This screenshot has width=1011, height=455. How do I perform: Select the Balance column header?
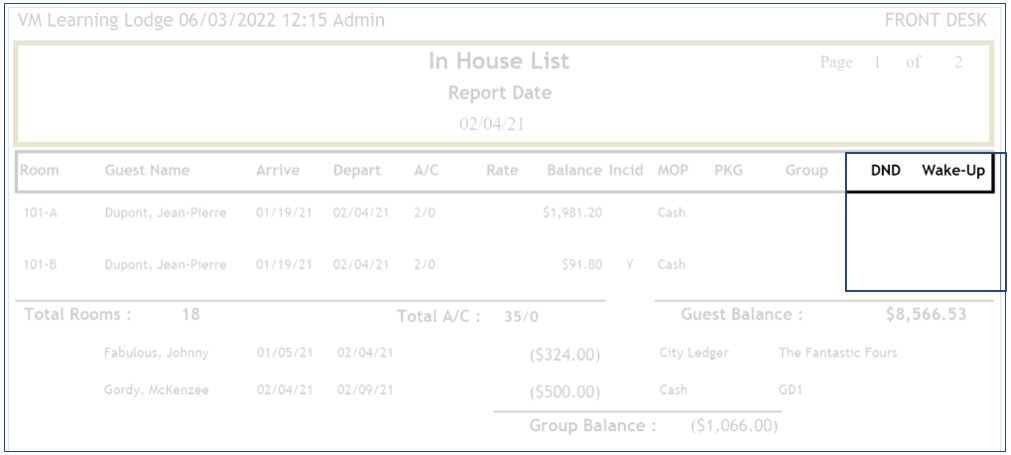point(574,170)
